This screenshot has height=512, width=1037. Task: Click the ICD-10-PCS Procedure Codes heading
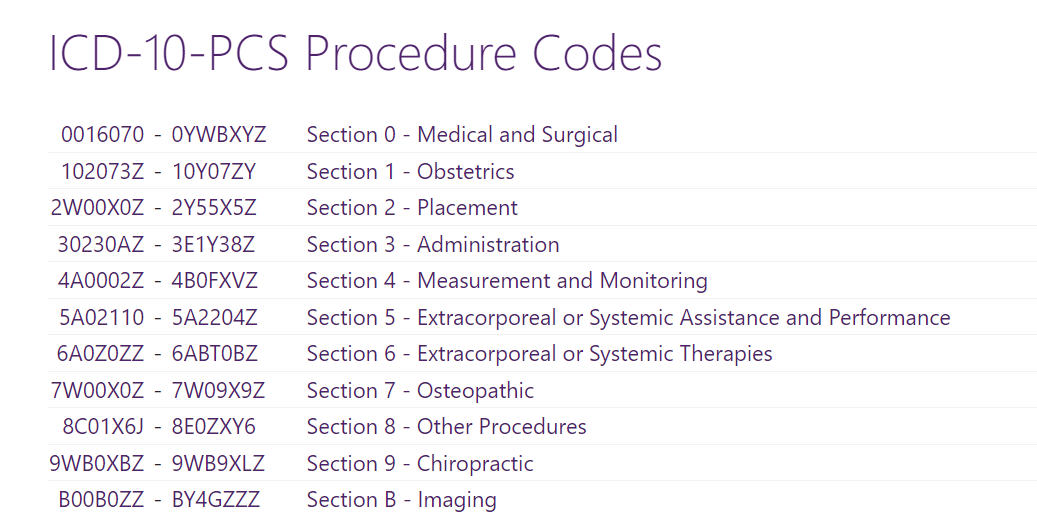[355, 53]
